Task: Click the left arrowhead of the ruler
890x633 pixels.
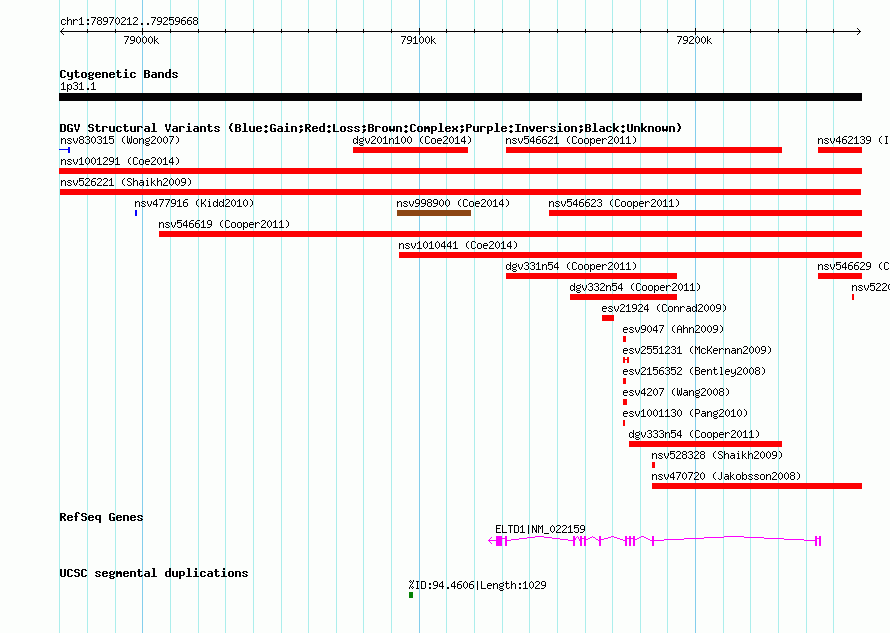Action: pyautogui.click(x=62, y=32)
